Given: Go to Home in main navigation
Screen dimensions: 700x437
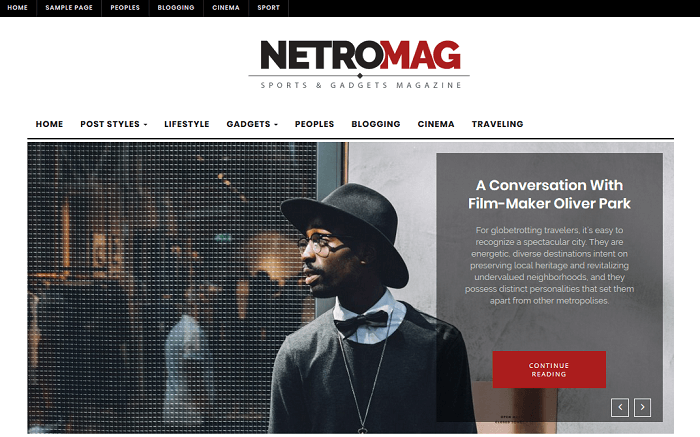Looking at the screenshot, I should pos(49,124).
